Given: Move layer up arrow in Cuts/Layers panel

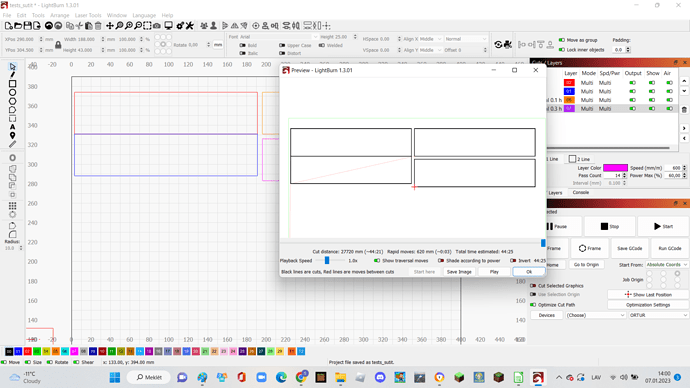Looking at the screenshot, I should (684, 81).
